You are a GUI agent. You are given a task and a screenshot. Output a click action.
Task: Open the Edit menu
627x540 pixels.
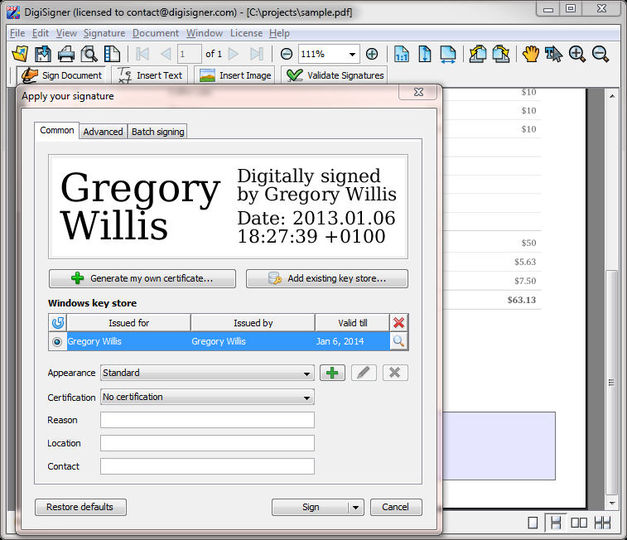pyautogui.click(x=40, y=33)
